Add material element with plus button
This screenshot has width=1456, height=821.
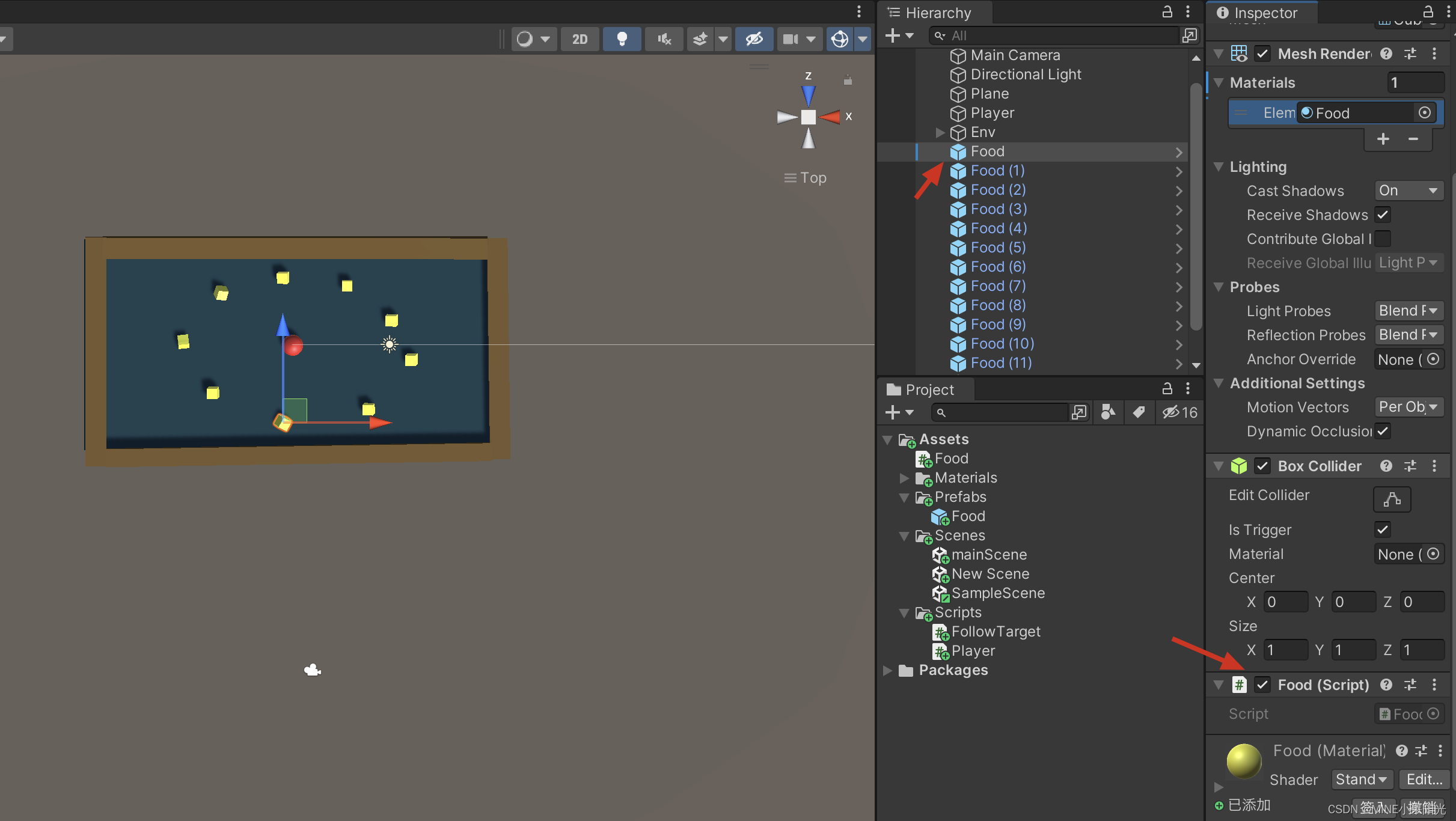1383,139
